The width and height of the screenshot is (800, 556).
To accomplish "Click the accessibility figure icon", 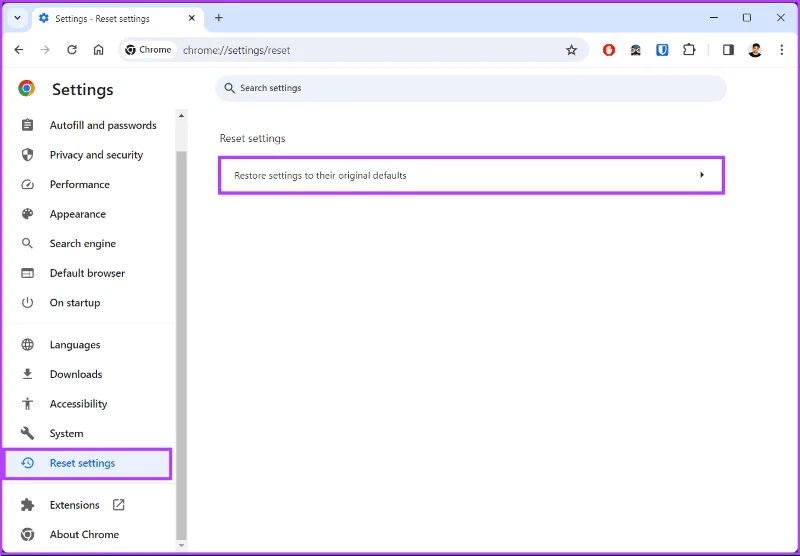I will (28, 404).
